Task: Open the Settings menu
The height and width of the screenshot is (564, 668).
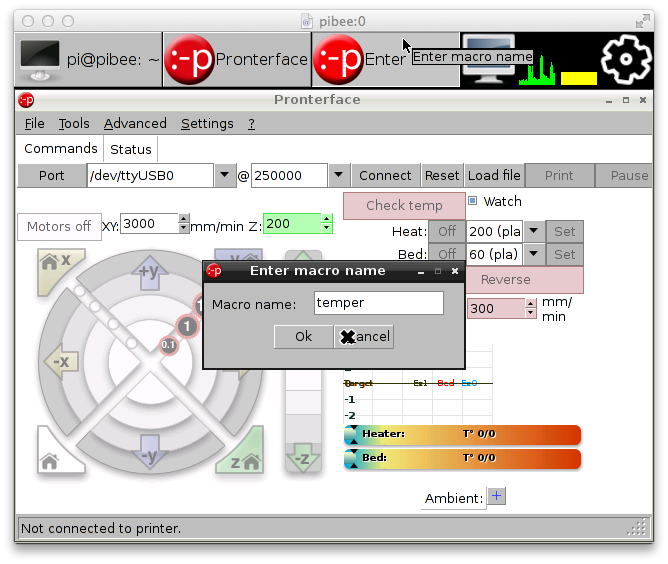Action: (207, 124)
